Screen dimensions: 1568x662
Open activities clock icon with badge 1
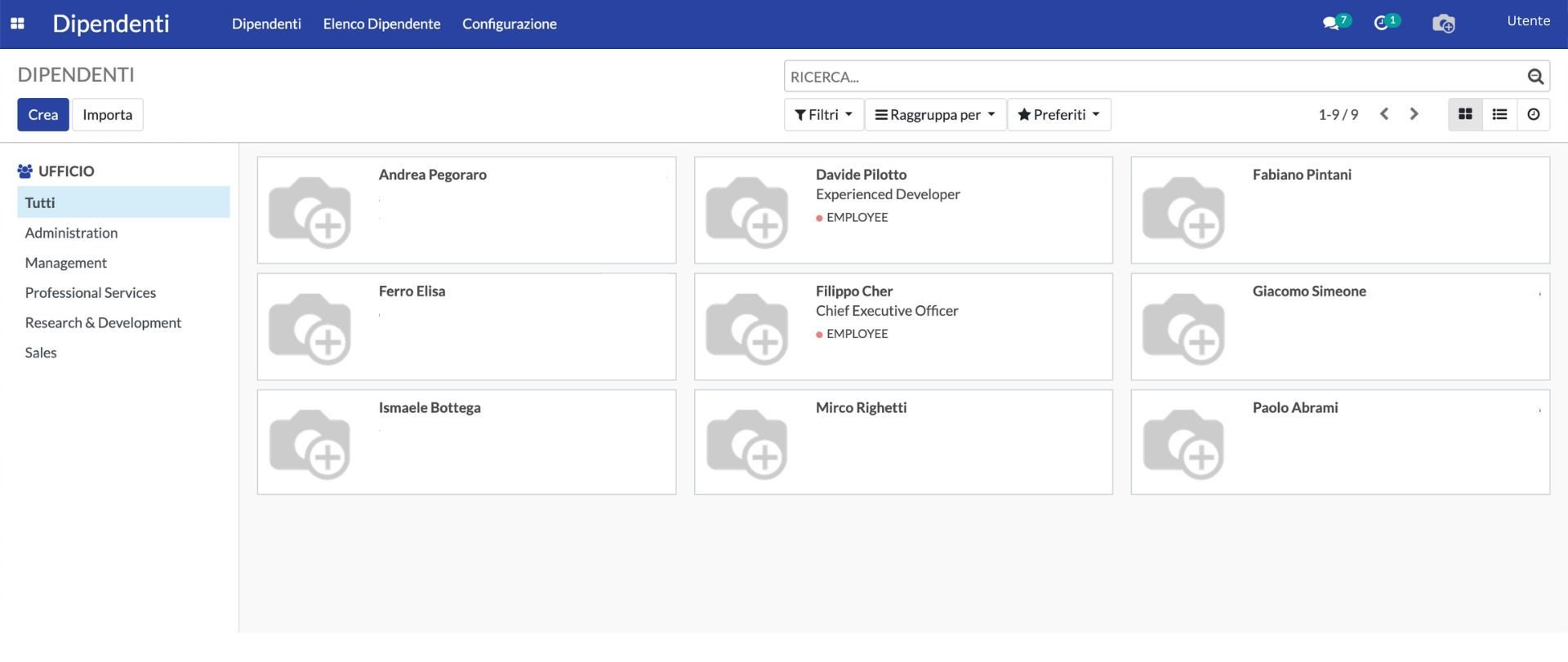point(1387,22)
